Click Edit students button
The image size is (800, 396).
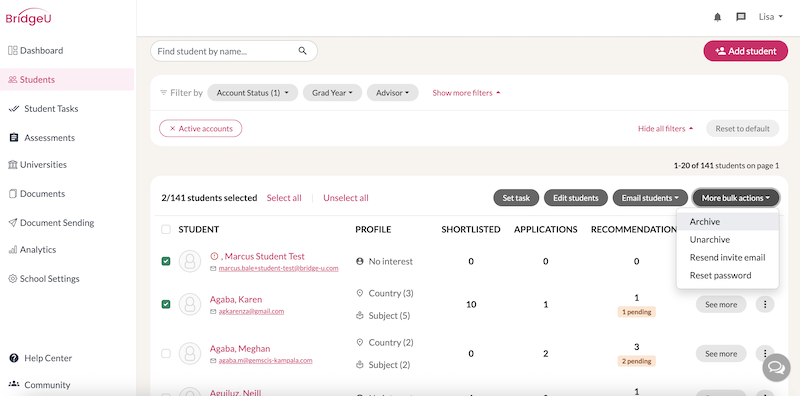point(576,198)
